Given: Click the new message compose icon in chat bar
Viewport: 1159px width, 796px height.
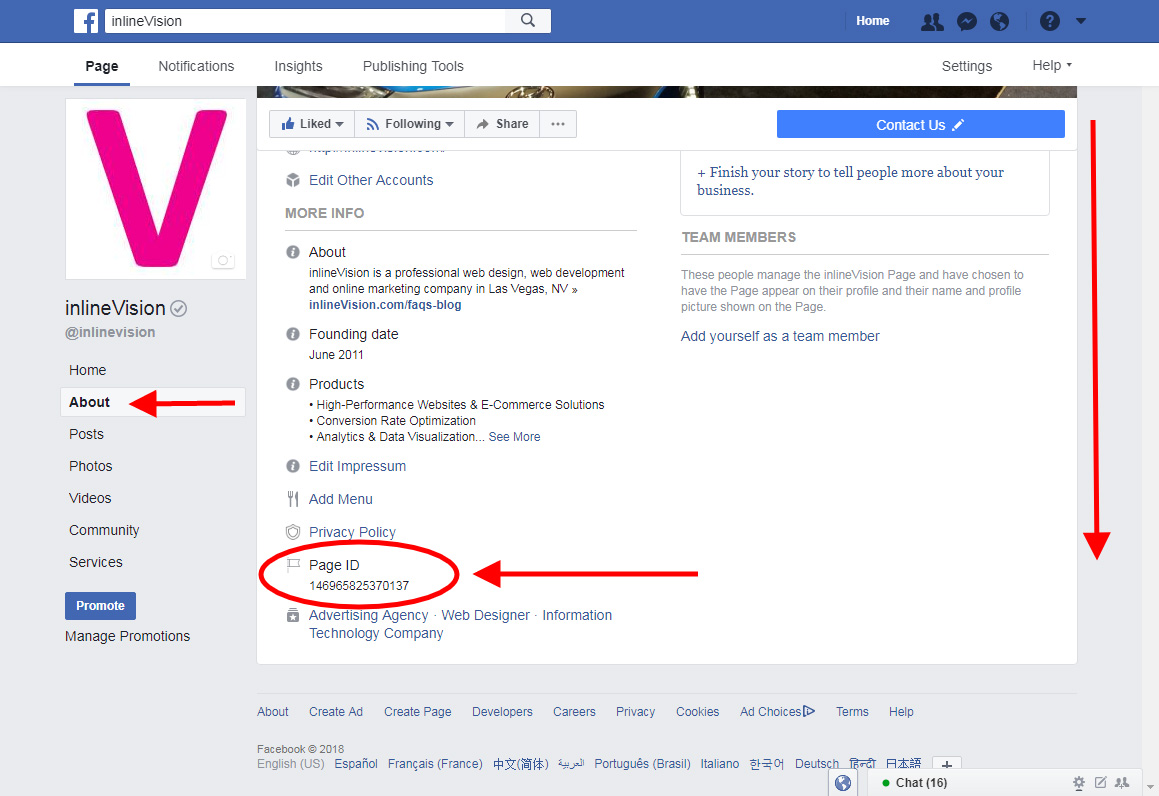Looking at the screenshot, I should click(x=1101, y=783).
